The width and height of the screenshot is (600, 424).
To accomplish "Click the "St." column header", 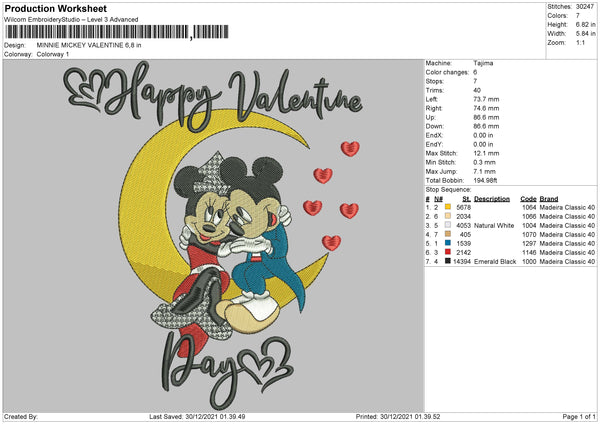I will coord(466,199).
